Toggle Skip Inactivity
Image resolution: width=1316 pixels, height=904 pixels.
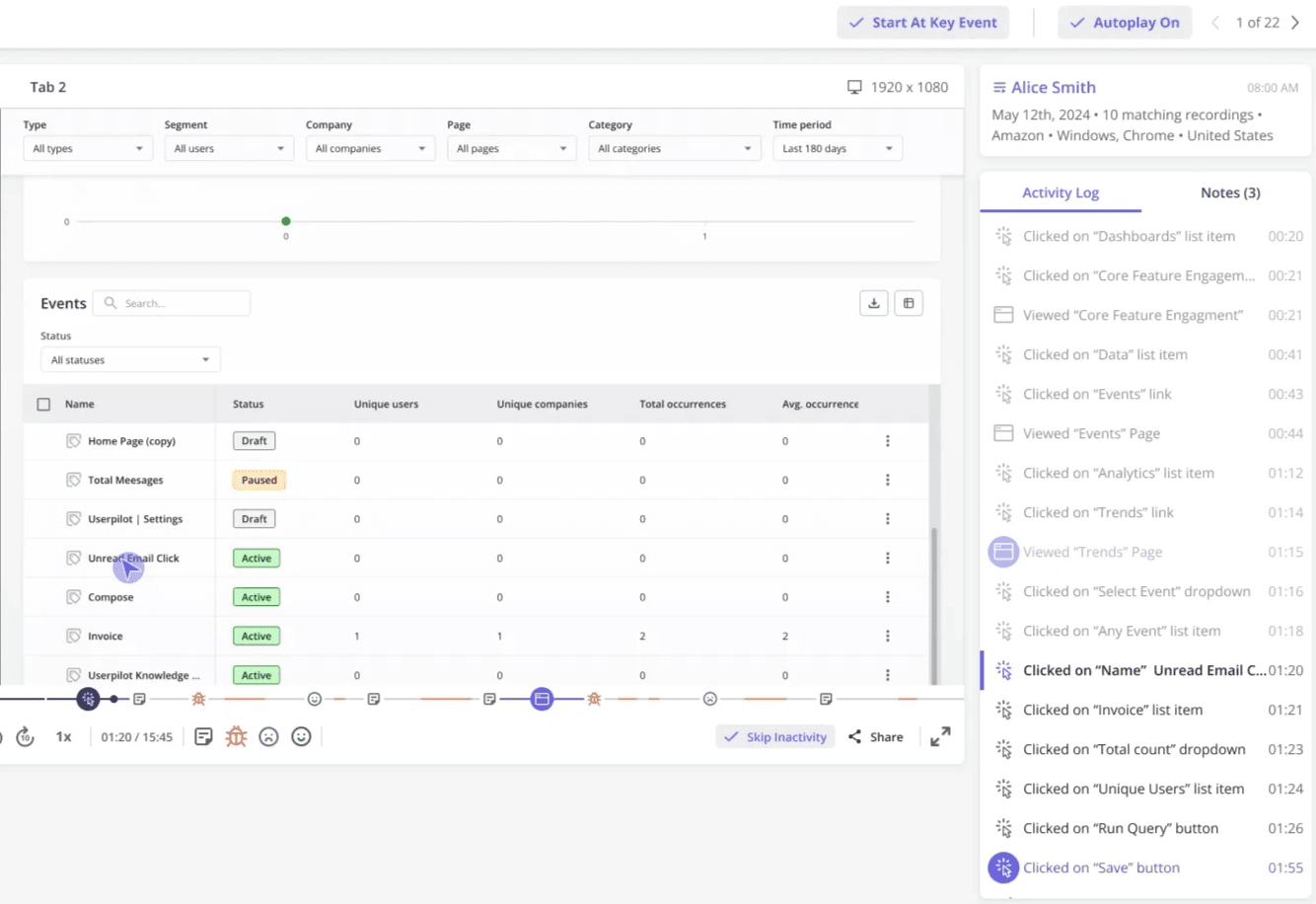click(774, 736)
